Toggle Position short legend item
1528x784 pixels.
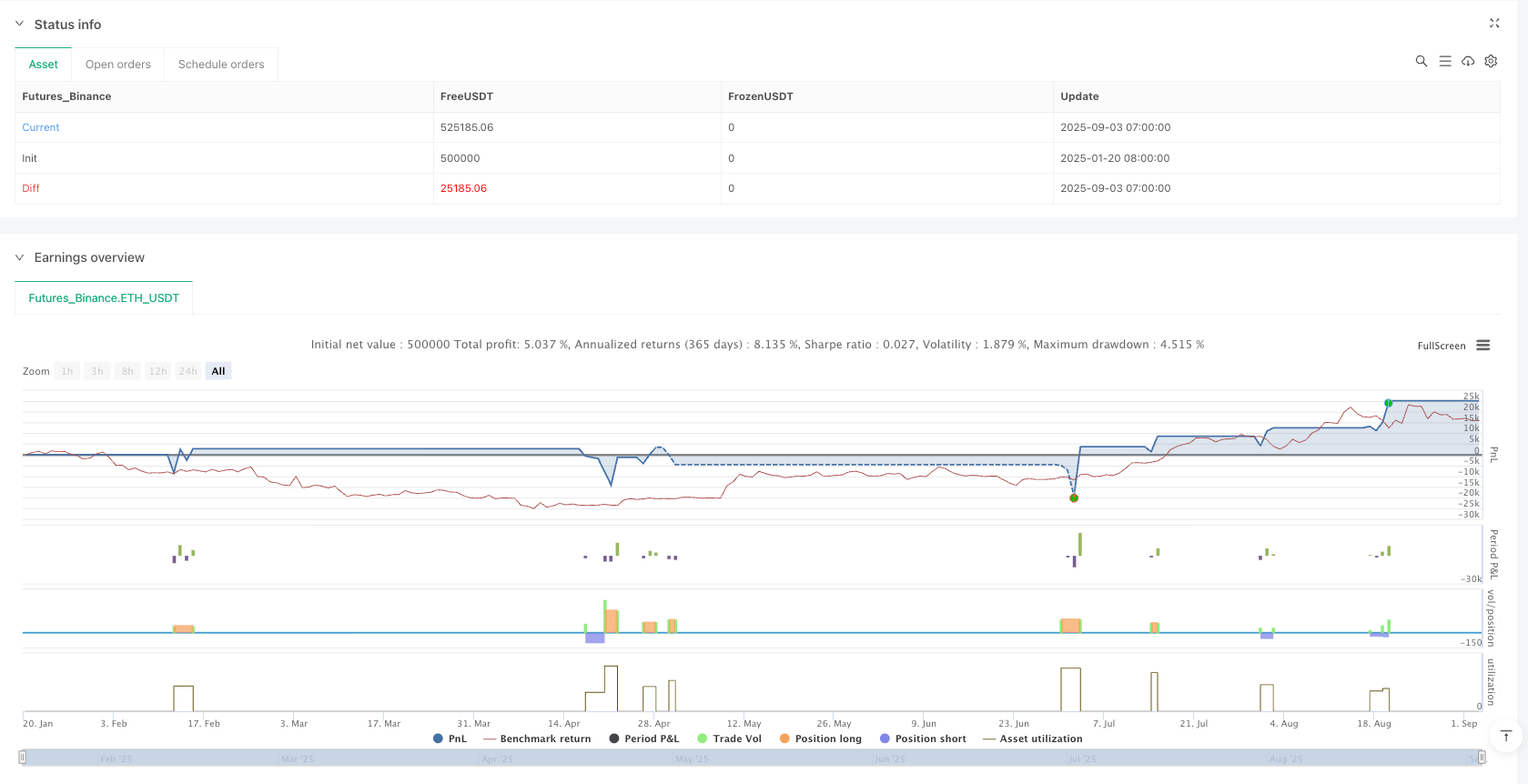923,739
